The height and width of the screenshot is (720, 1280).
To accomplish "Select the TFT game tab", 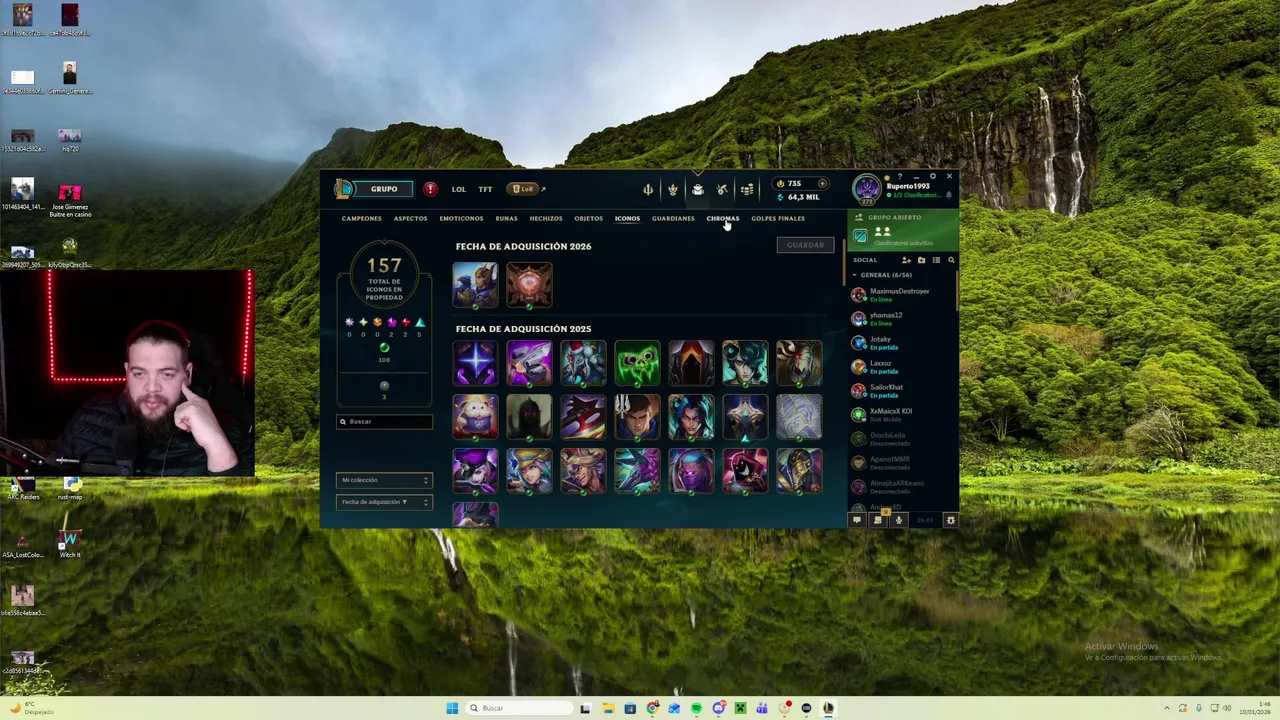I will tap(485, 189).
